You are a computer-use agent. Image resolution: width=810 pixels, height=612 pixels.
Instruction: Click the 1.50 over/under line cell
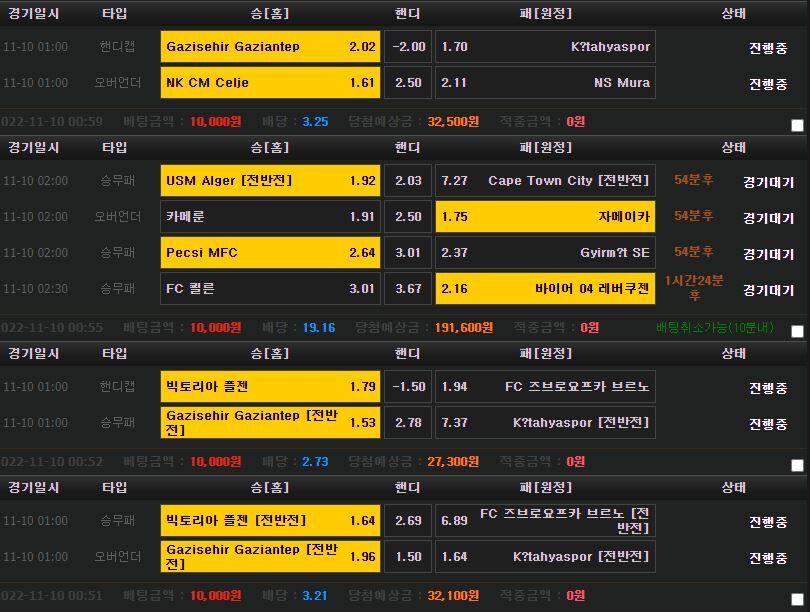tap(408, 557)
